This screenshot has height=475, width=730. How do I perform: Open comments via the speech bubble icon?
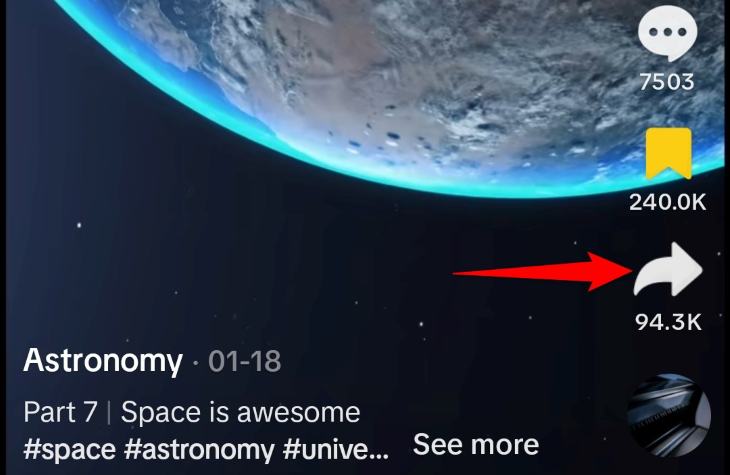tap(668, 34)
